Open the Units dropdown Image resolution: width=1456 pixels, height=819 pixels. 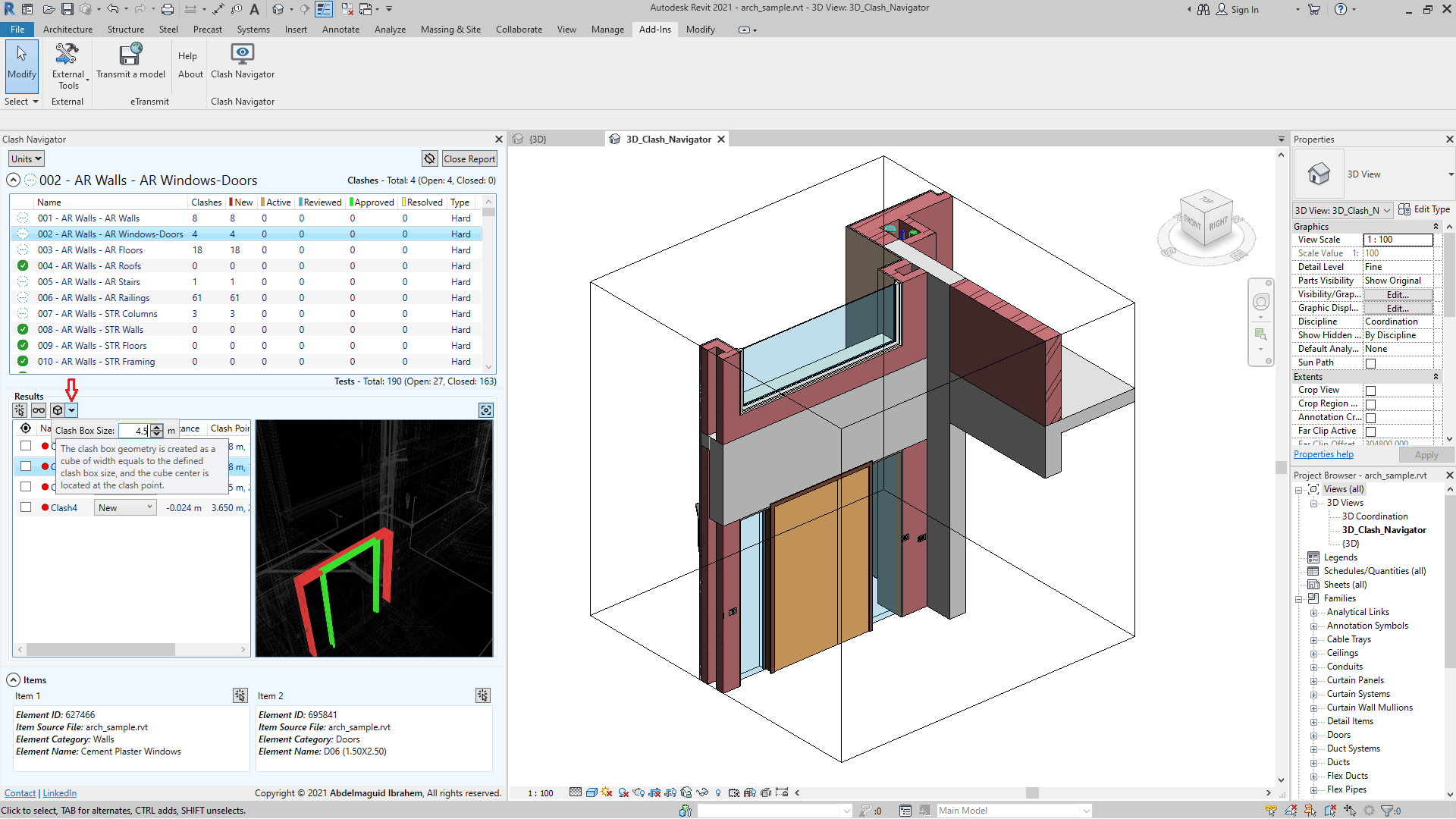(27, 158)
